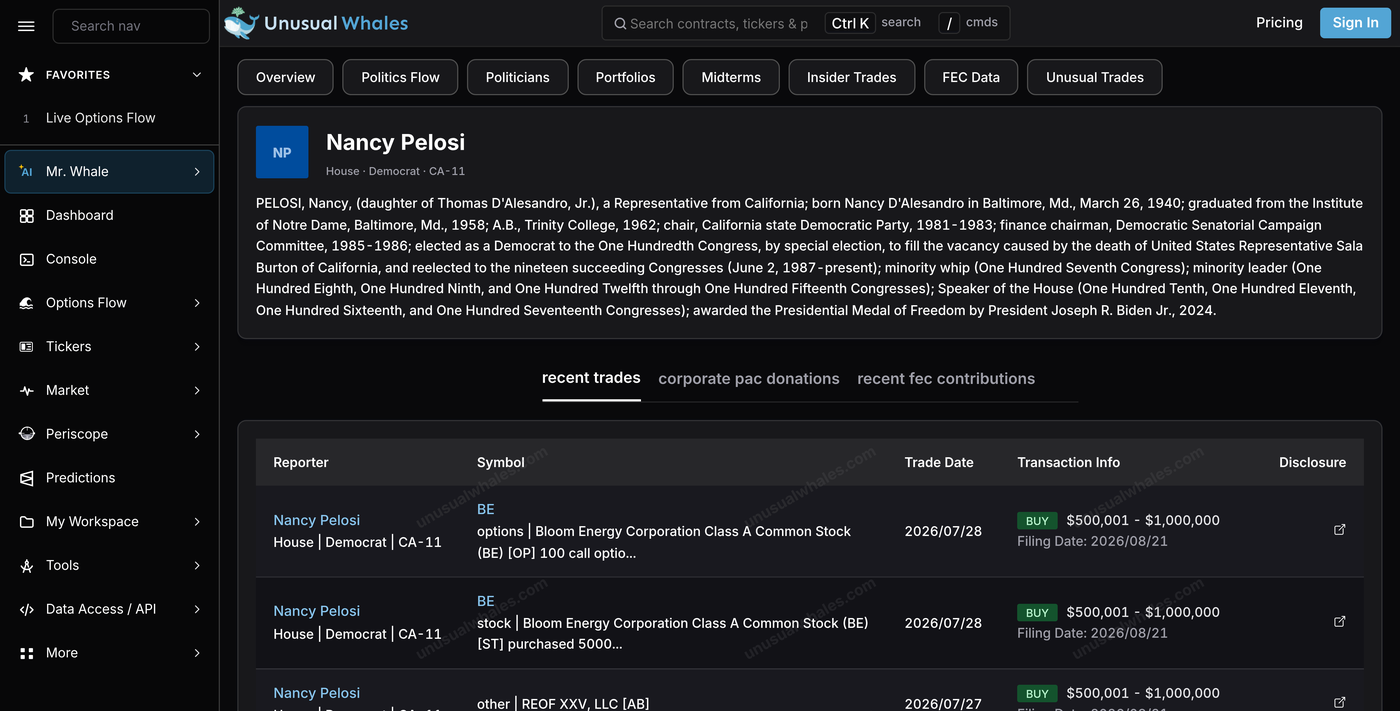Click the Tools icon in sidebar

(26, 566)
